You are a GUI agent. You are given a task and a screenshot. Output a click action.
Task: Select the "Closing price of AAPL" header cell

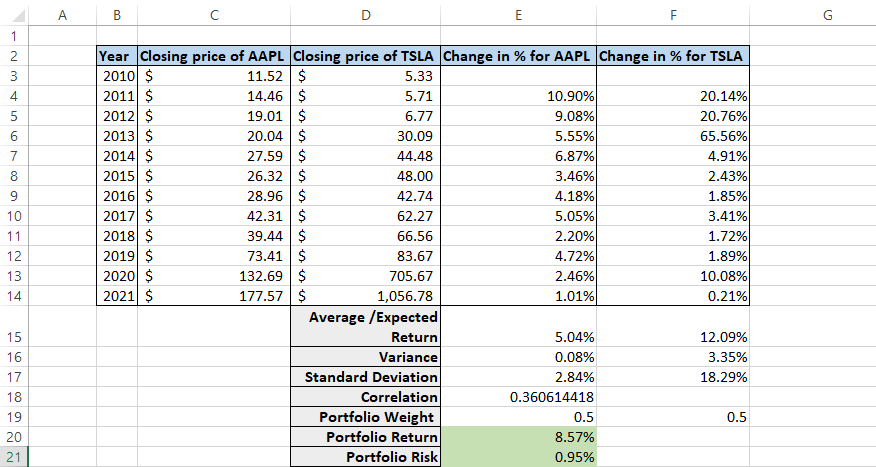pos(214,56)
